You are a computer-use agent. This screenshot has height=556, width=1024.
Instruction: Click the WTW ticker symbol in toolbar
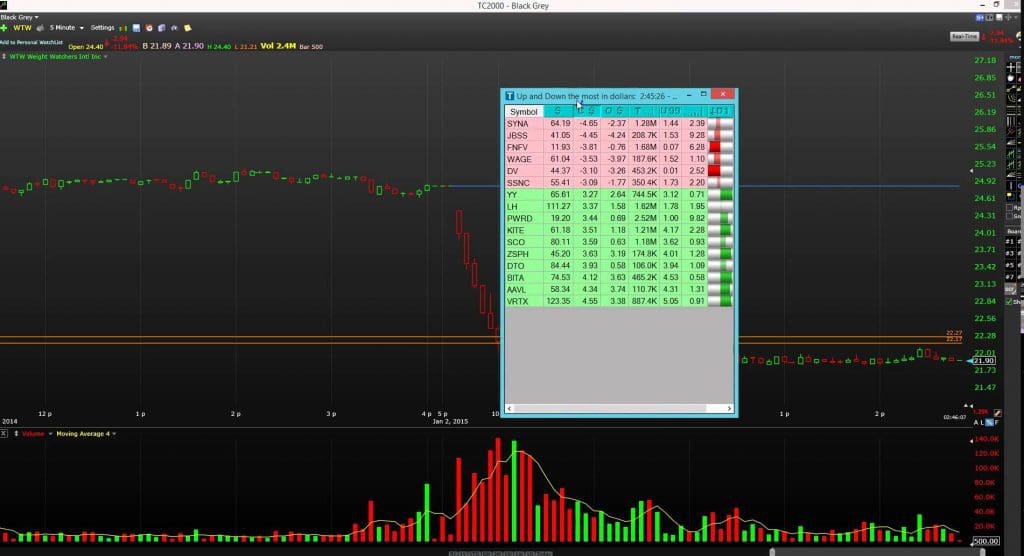(x=22, y=28)
